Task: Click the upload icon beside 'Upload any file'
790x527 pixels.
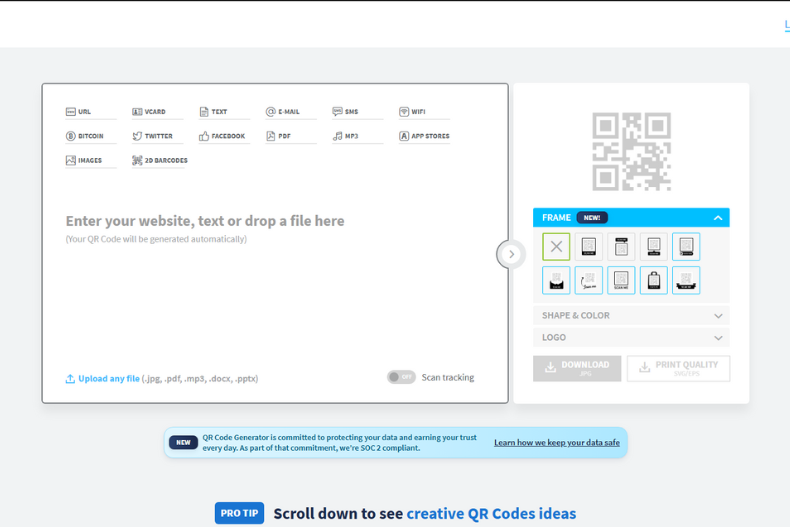Action: point(70,379)
